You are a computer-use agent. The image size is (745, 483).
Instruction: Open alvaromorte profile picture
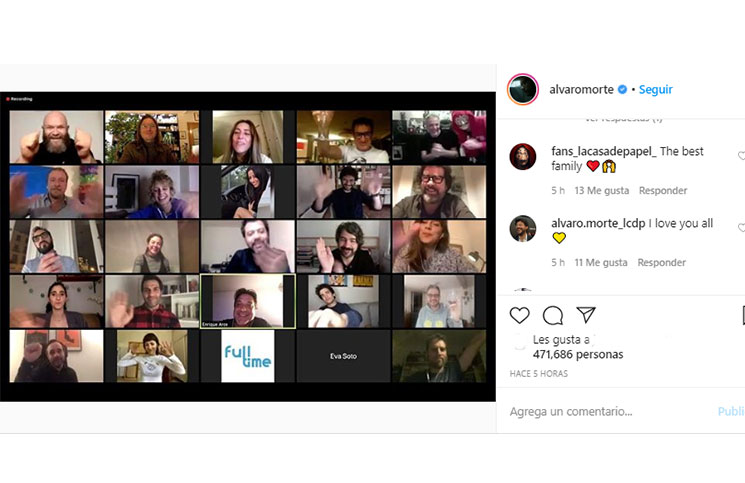point(523,89)
